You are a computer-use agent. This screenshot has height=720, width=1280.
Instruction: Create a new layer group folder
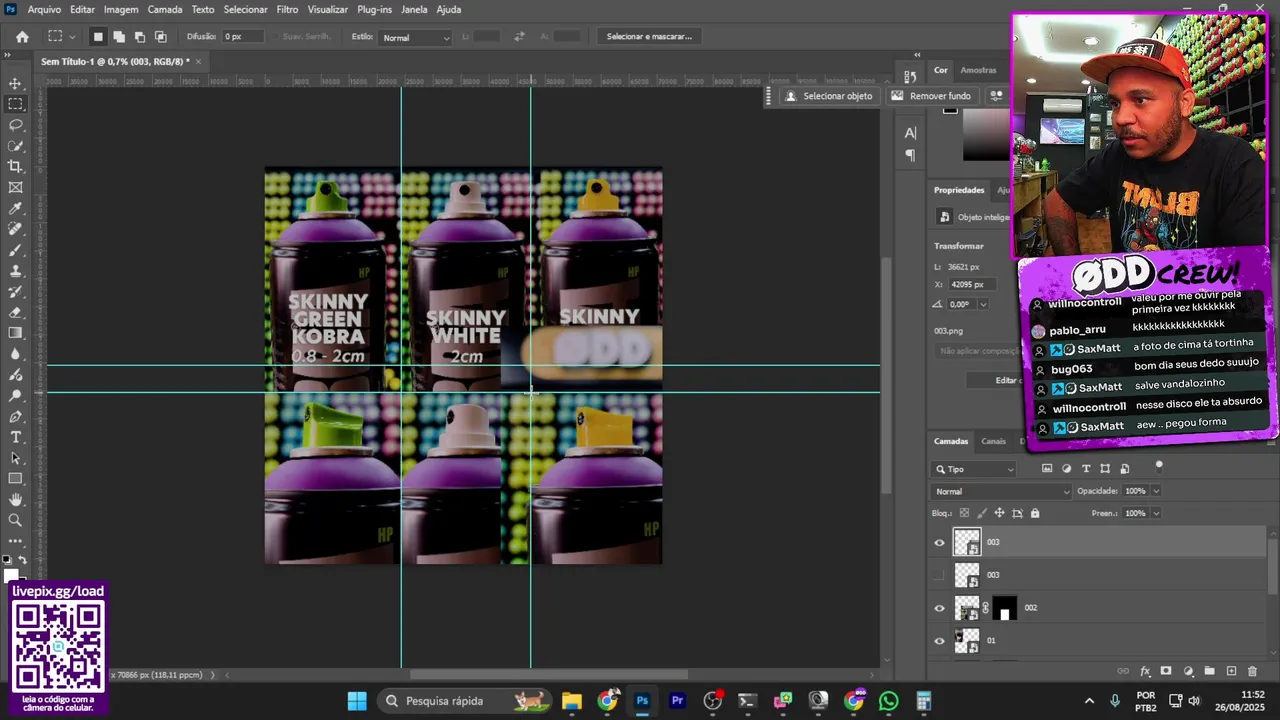[1209, 671]
